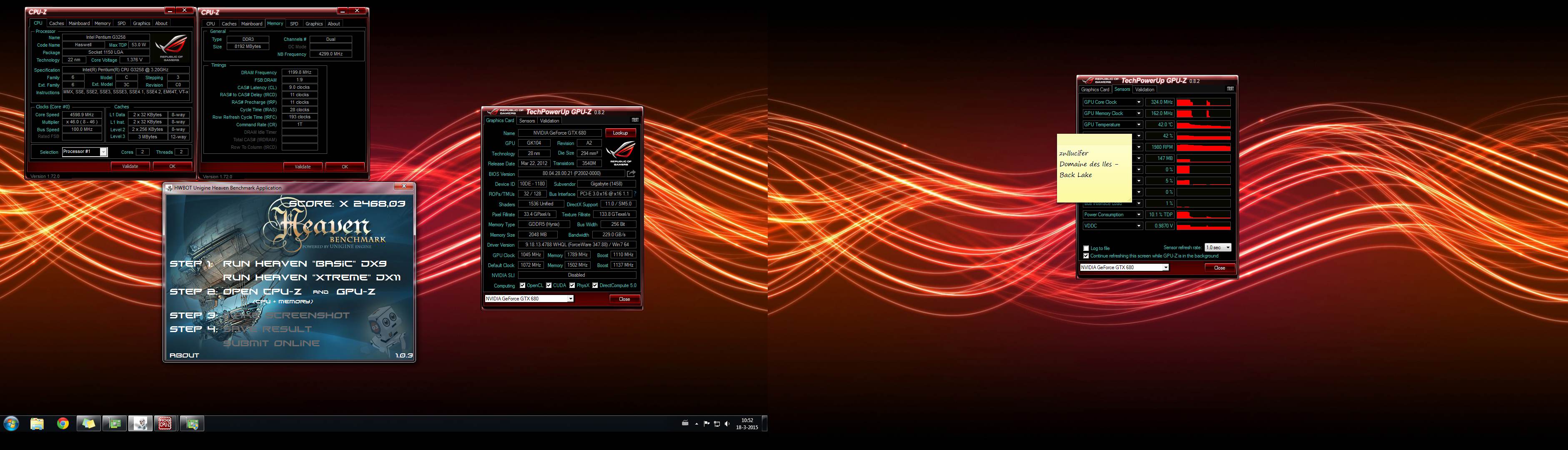Click the Lookup button in GPU-Z
Image resolution: width=1568 pixels, height=450 pixels.
coord(620,132)
